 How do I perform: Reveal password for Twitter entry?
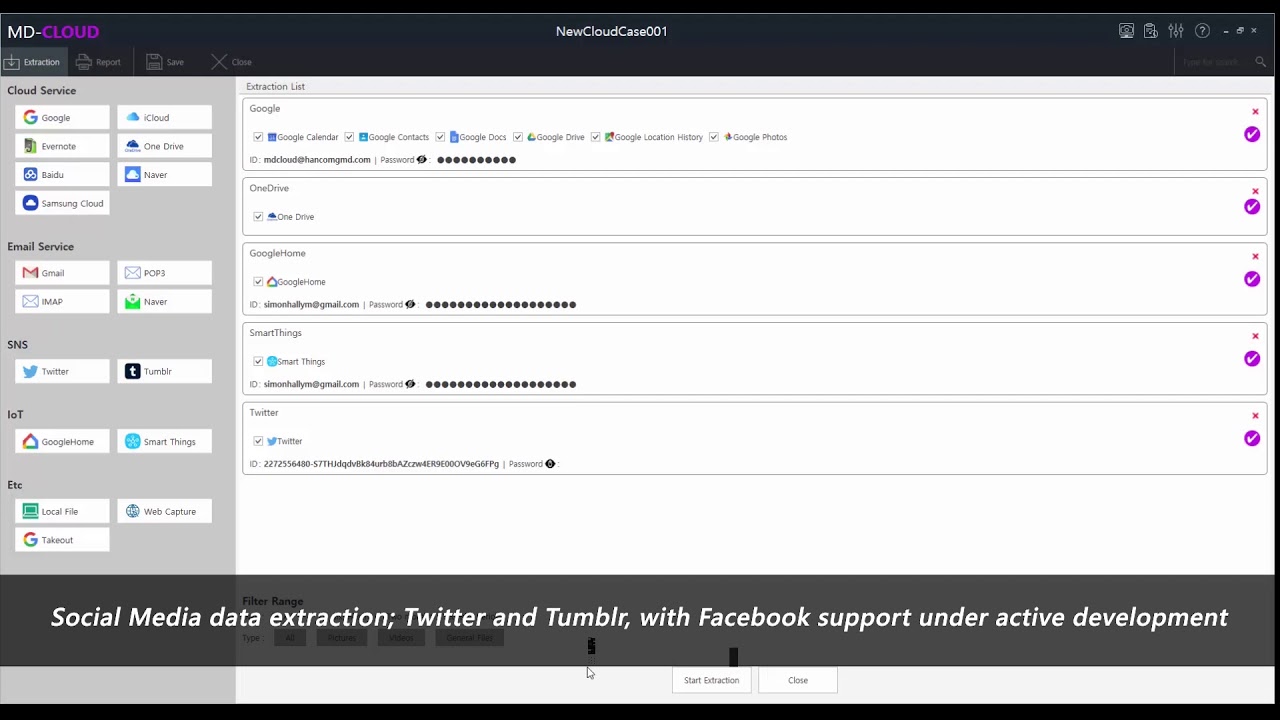click(550, 464)
